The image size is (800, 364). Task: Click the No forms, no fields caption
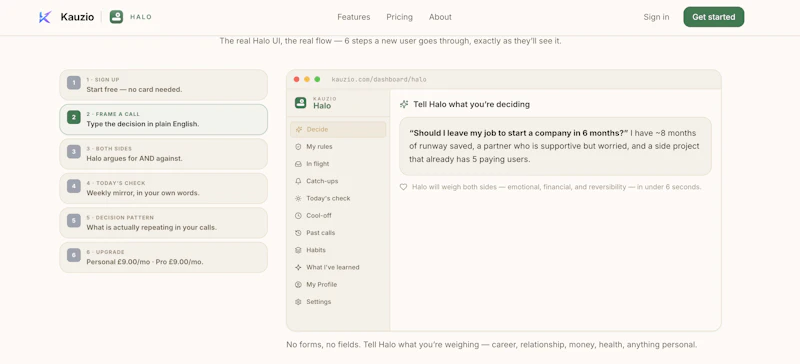(x=491, y=345)
